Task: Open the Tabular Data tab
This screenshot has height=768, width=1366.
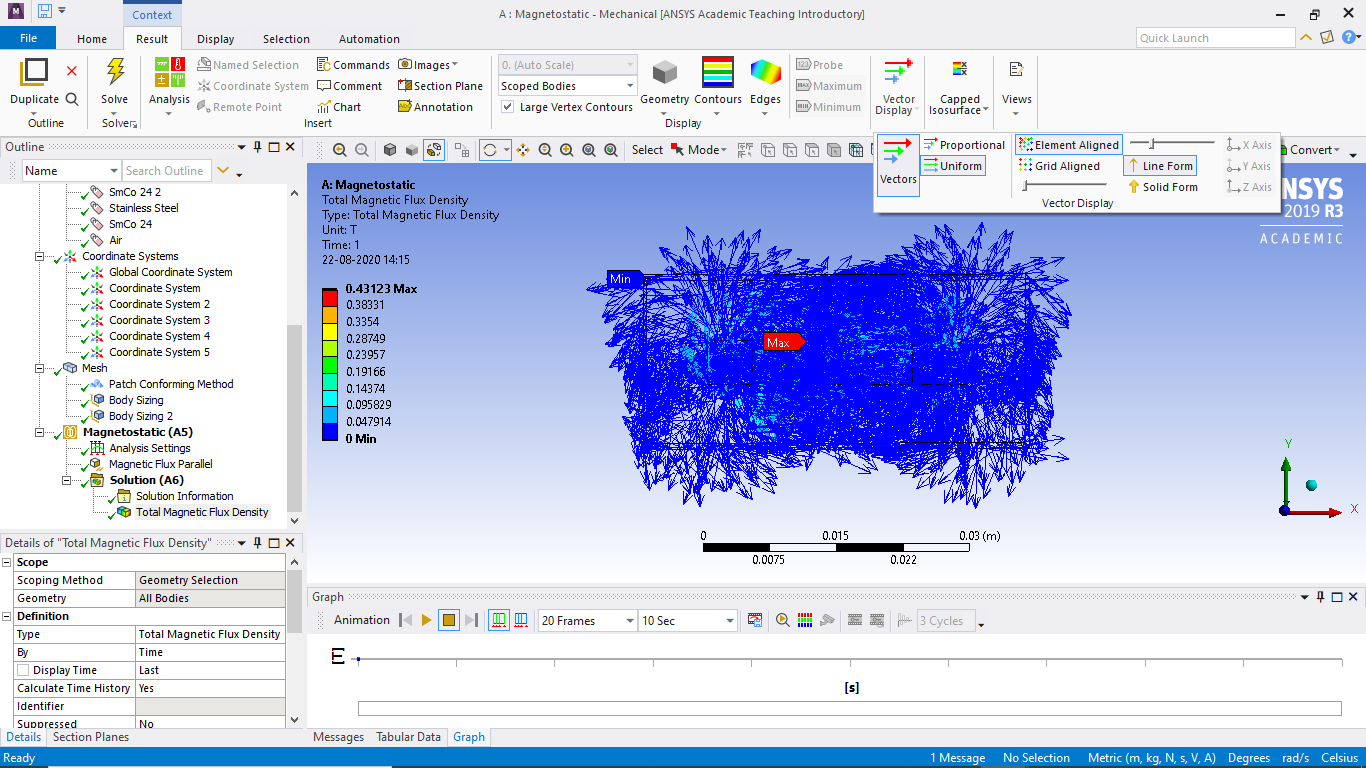Action: pos(408,737)
